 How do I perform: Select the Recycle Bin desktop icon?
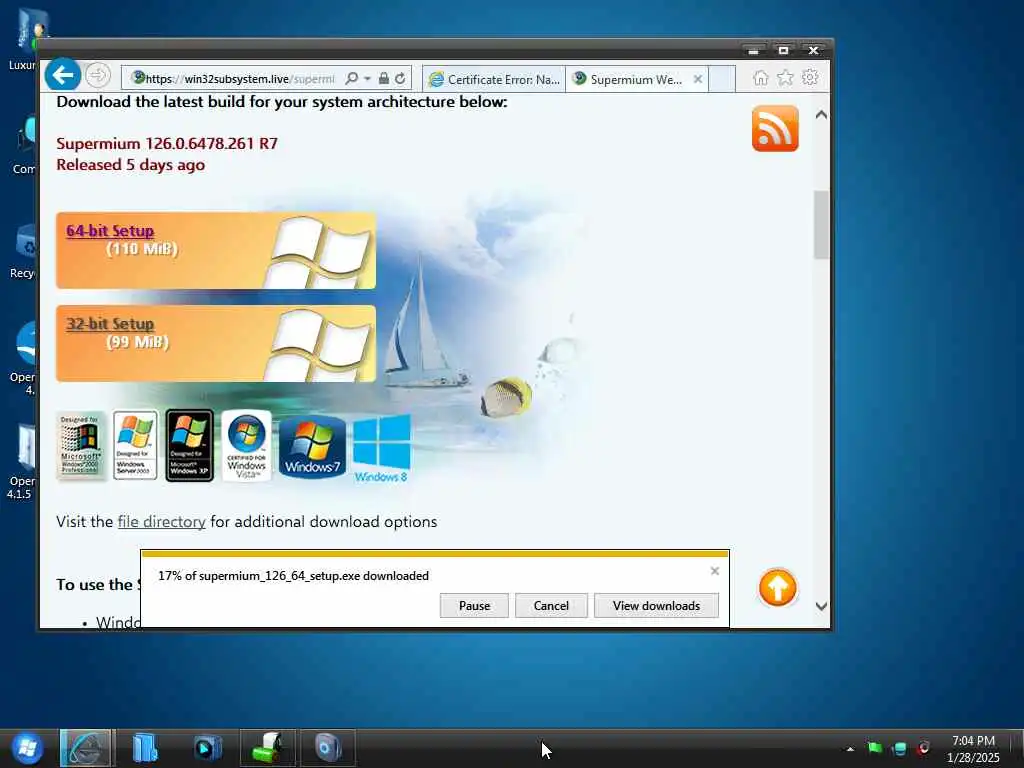25,251
